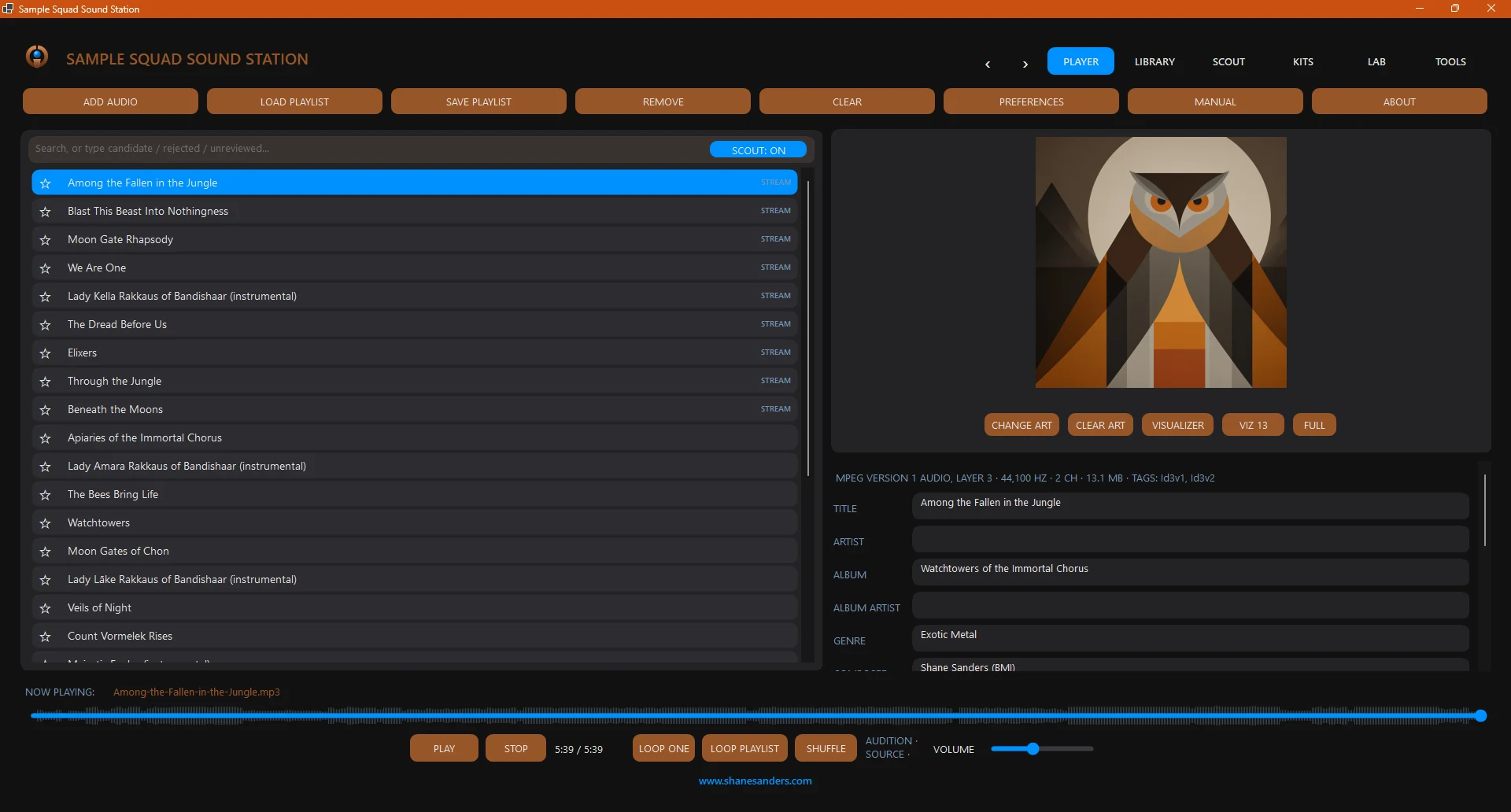The image size is (1511, 812).
Task: Click LOAD PLAYLIST
Action: coord(294,101)
